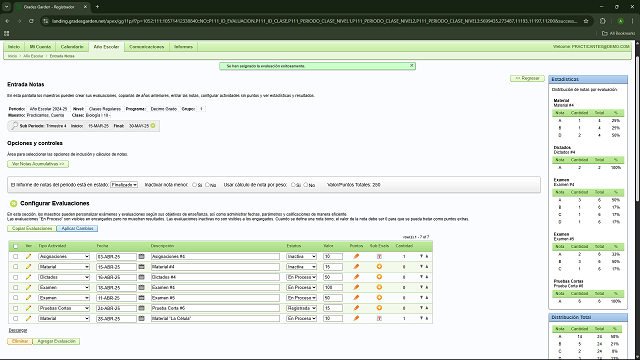
Task: Toggle select-all checkbox in table header
Action: tap(16, 246)
